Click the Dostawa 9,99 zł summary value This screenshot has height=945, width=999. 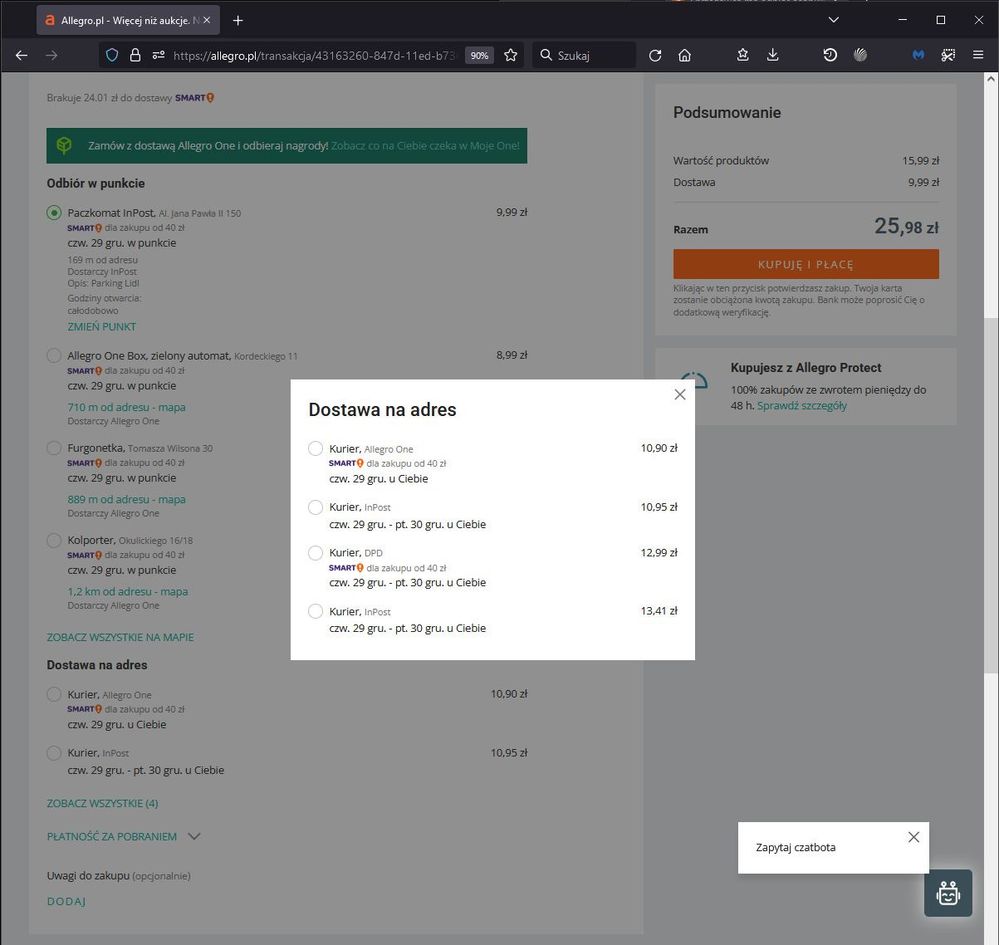point(923,182)
